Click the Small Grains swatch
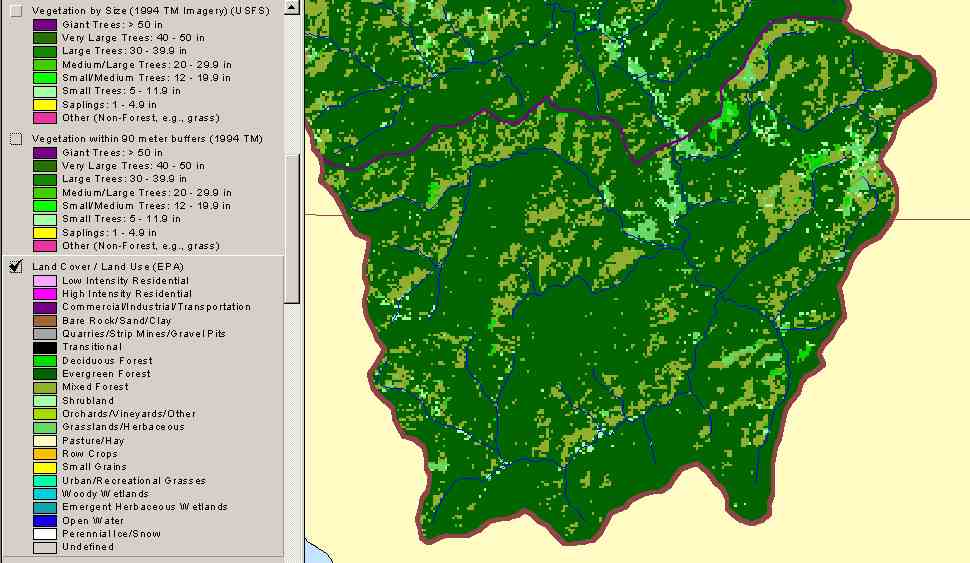The height and width of the screenshot is (563, 970). (45, 467)
